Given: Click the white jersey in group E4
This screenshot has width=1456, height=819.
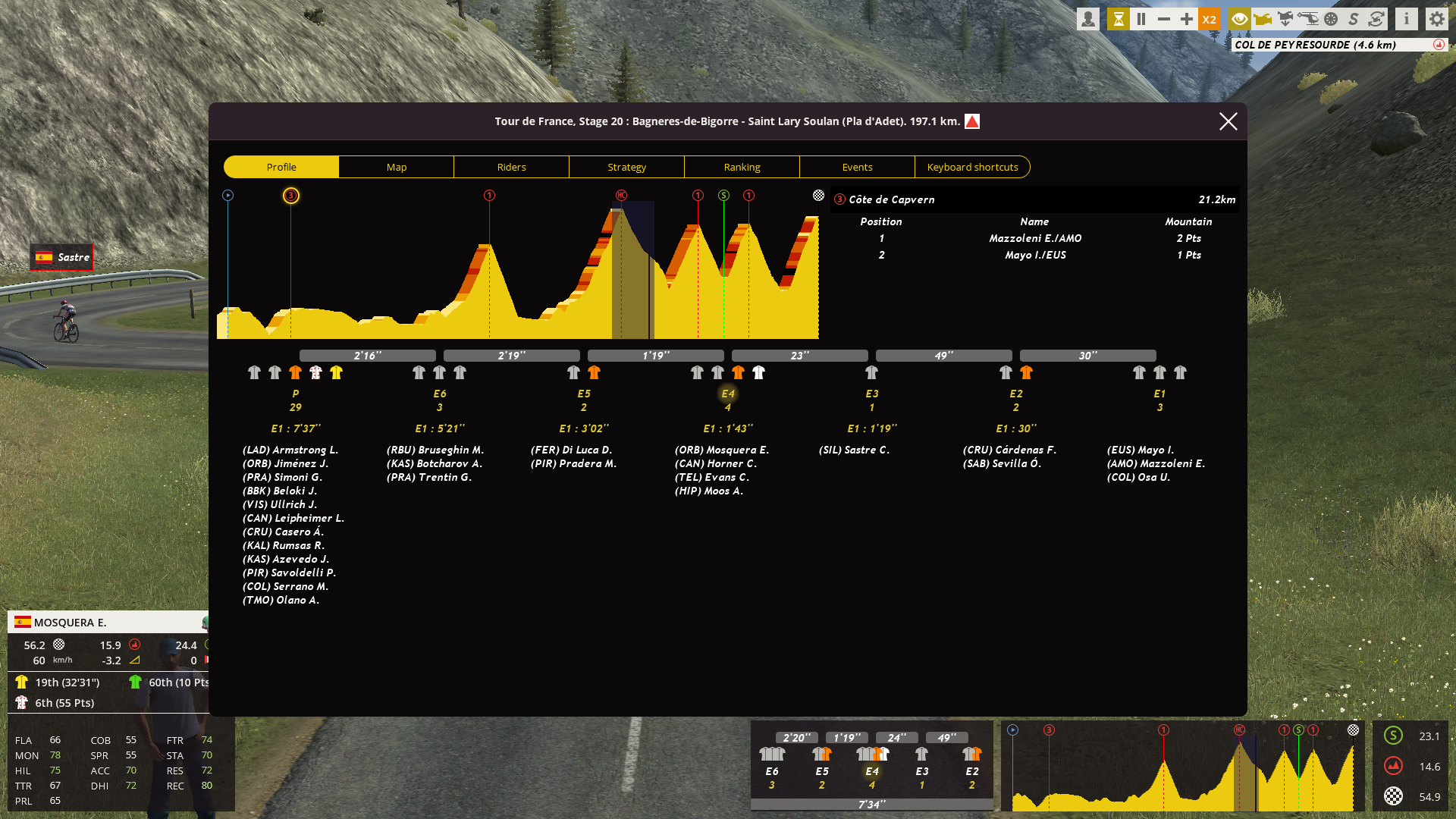Looking at the screenshot, I should pyautogui.click(x=759, y=372).
